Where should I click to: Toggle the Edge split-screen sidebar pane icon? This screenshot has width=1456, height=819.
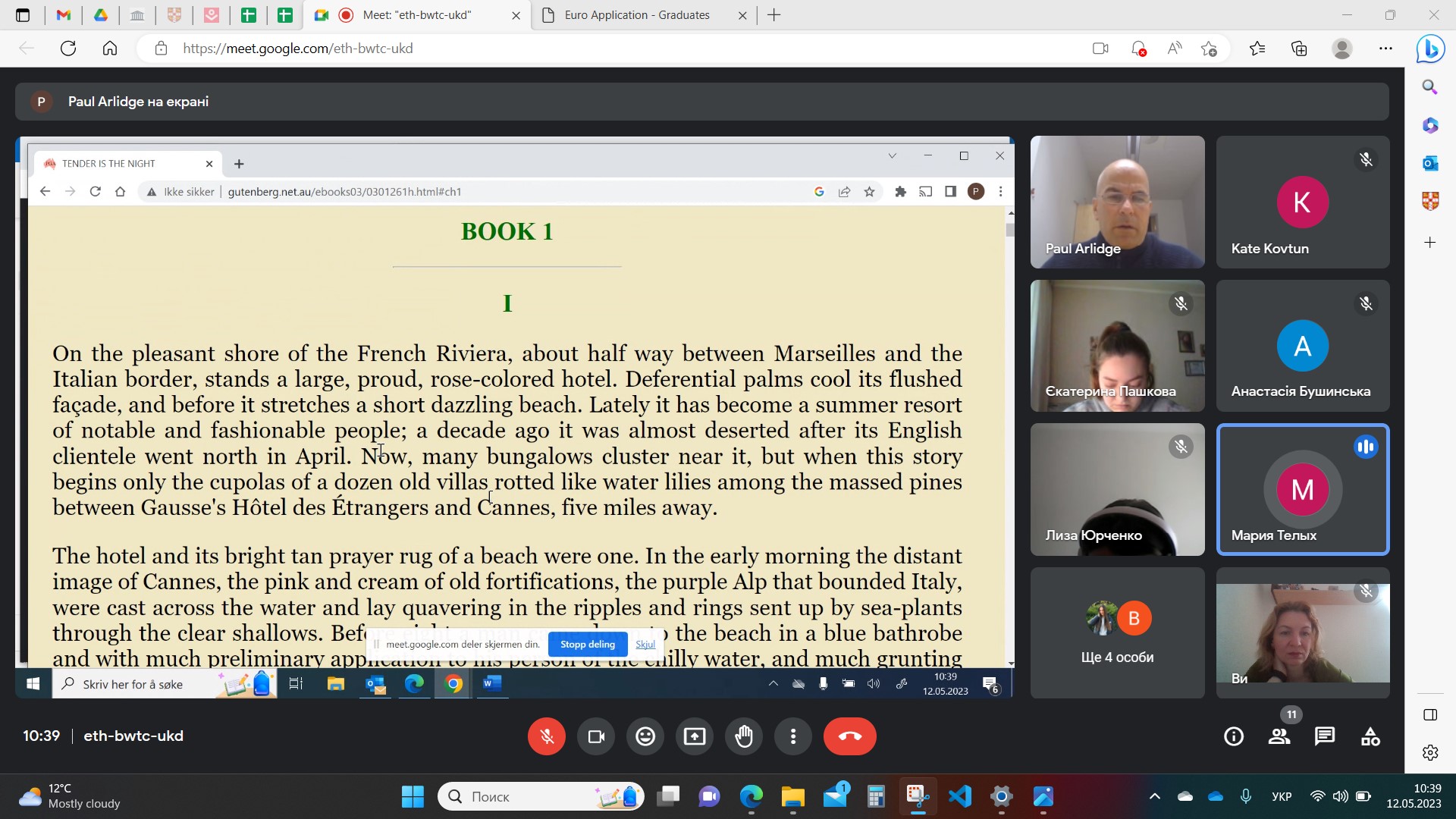(x=1430, y=715)
